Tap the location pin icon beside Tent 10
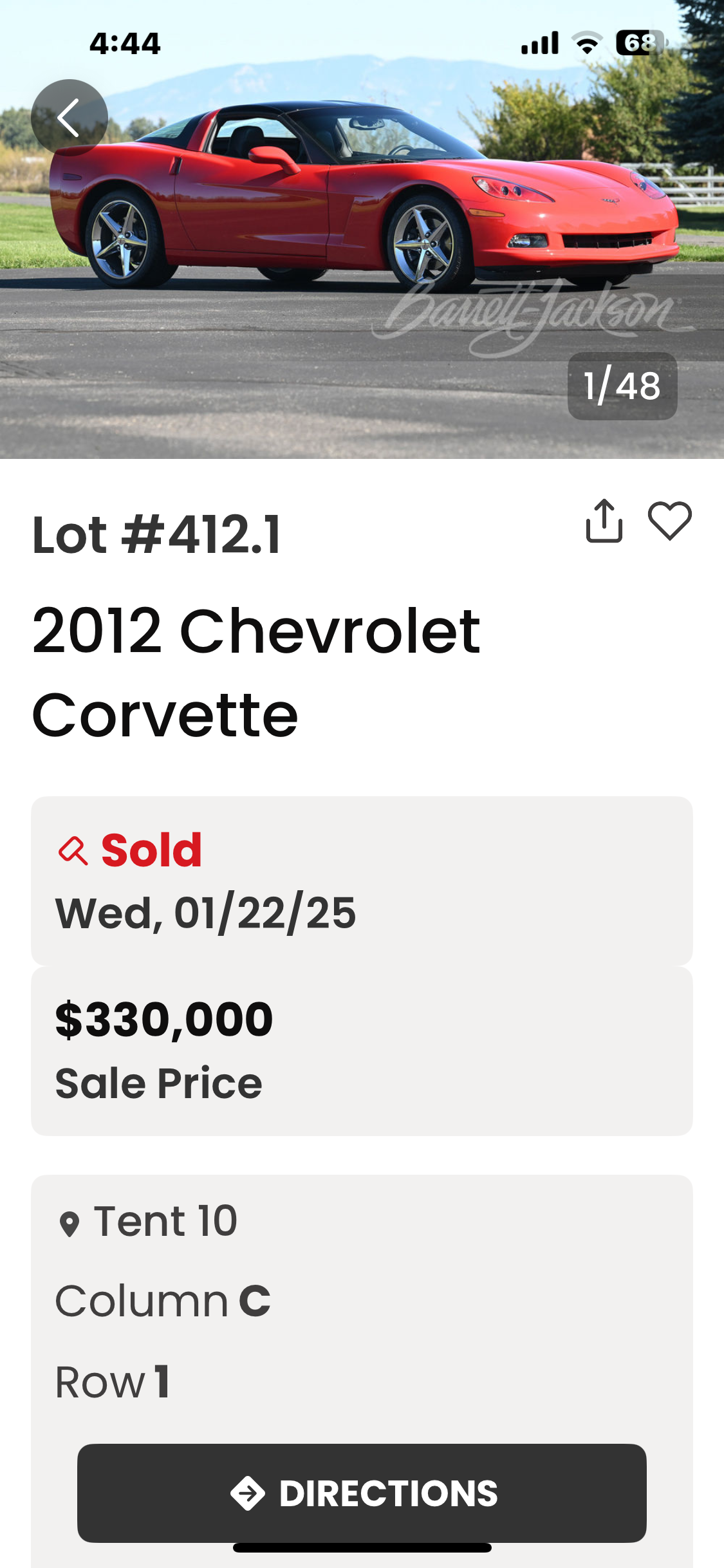Viewport: 724px width, 1568px height. coord(69,1224)
